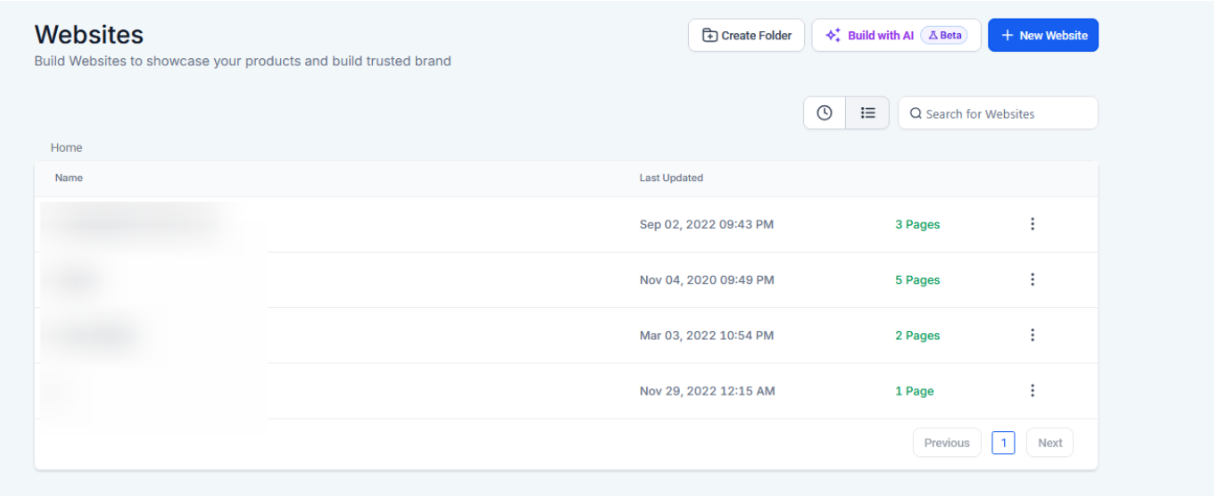Click the 2 Pages link
This screenshot has height=496, width=1214.
coord(917,336)
